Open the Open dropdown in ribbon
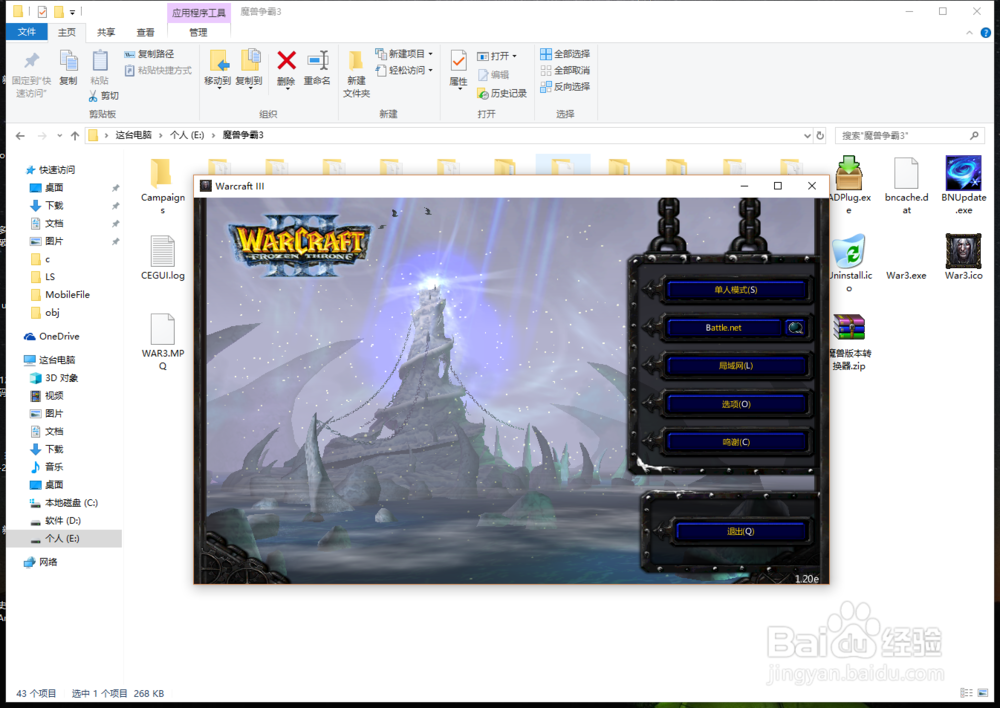 point(497,56)
